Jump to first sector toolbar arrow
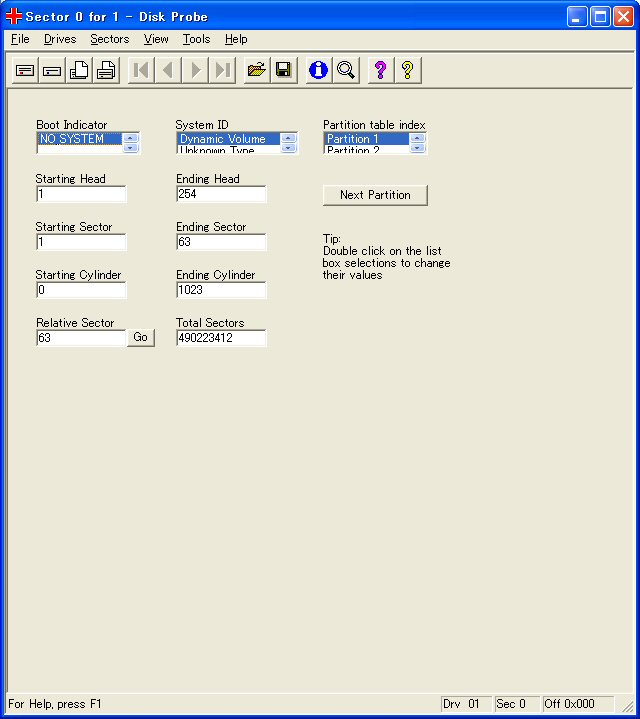Viewport: 640px width, 719px height. pyautogui.click(x=141, y=70)
